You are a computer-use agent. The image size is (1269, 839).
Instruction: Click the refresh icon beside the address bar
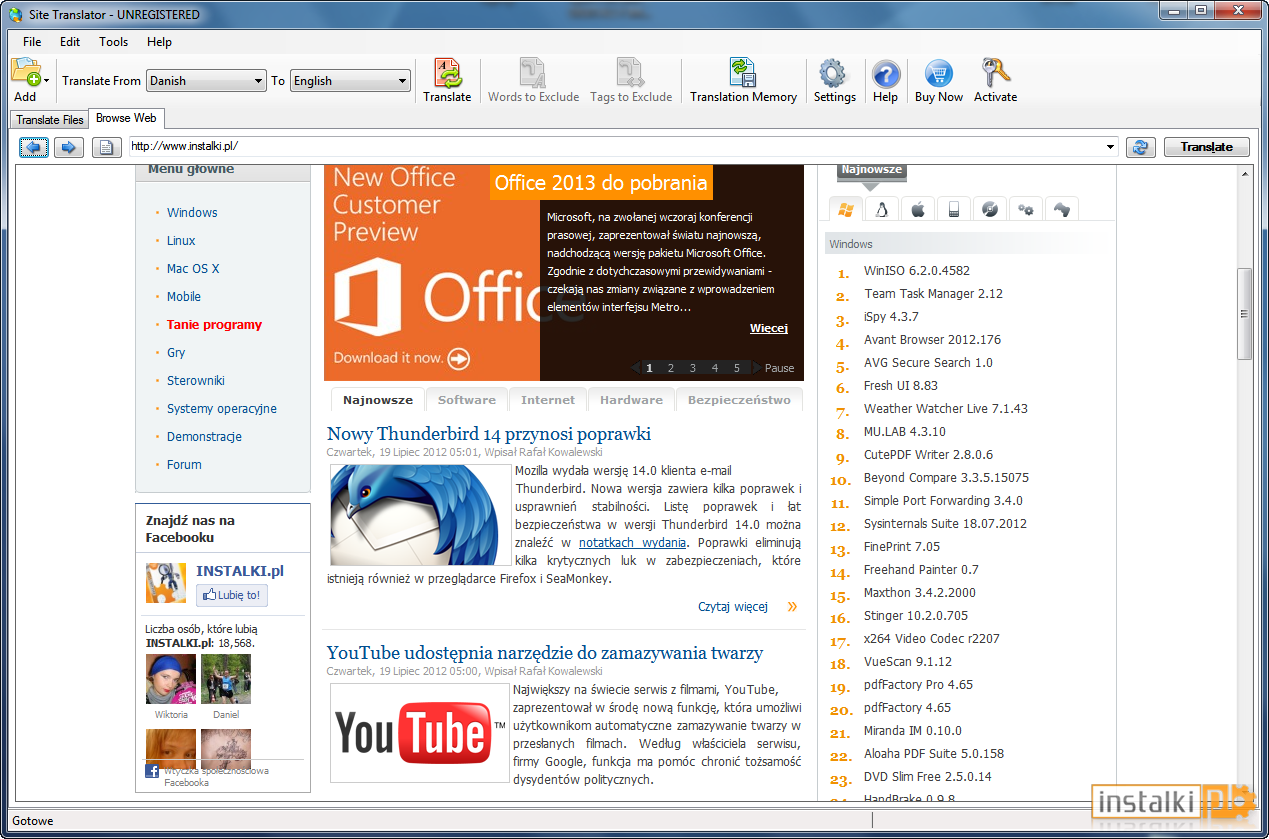[1140, 148]
